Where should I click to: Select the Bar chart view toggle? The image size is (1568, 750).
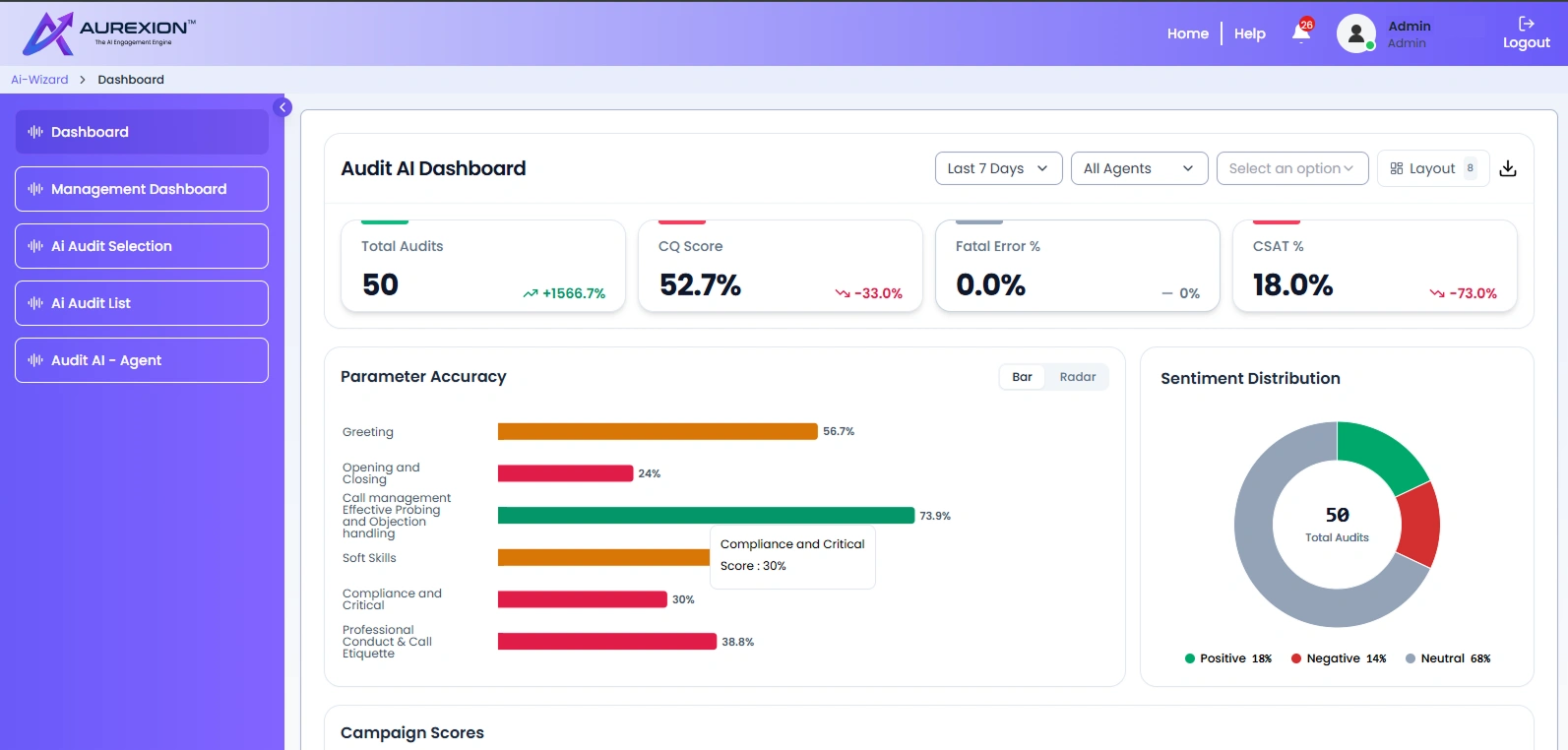click(x=1022, y=377)
